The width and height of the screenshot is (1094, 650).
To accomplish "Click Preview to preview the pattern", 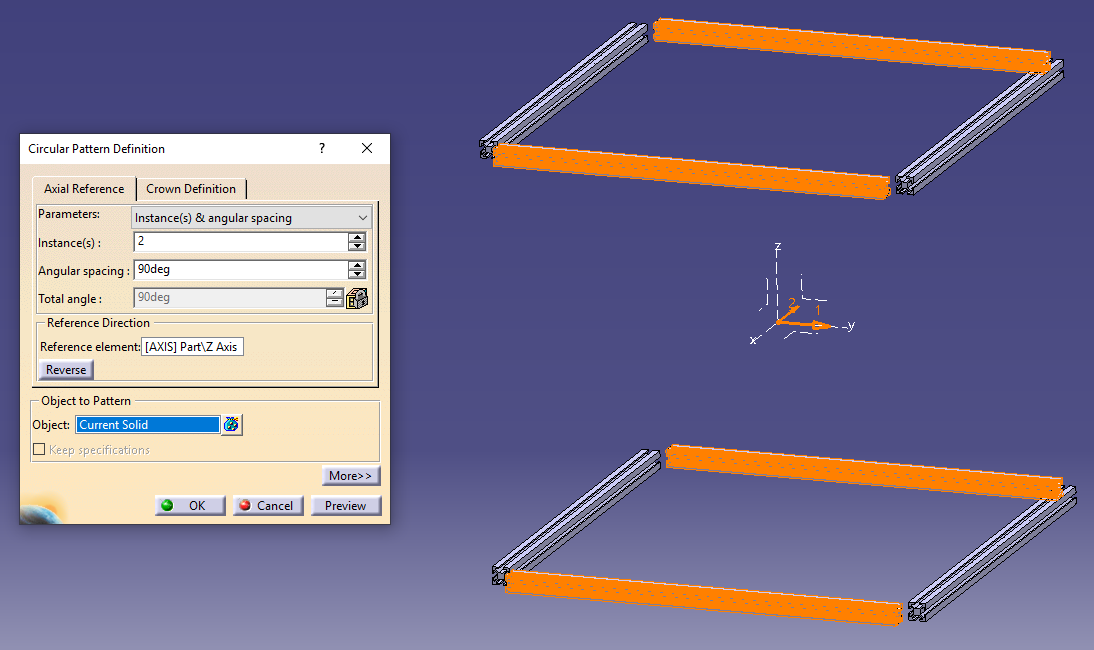I will 345,505.
